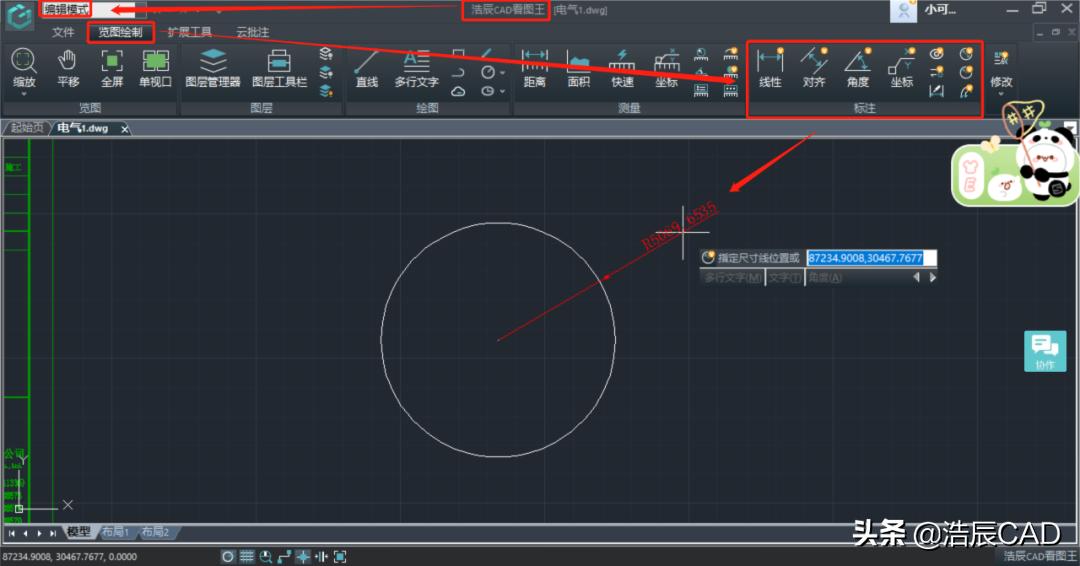Toggle object snap circle in status bar

227,556
